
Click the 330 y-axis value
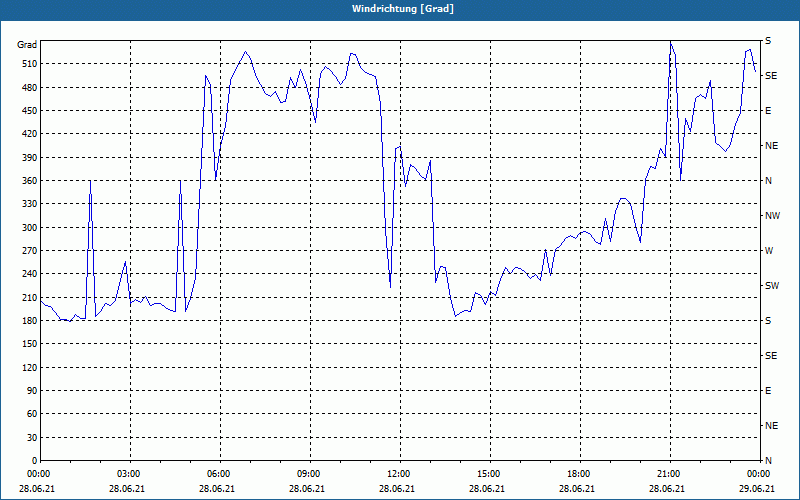tap(30, 204)
